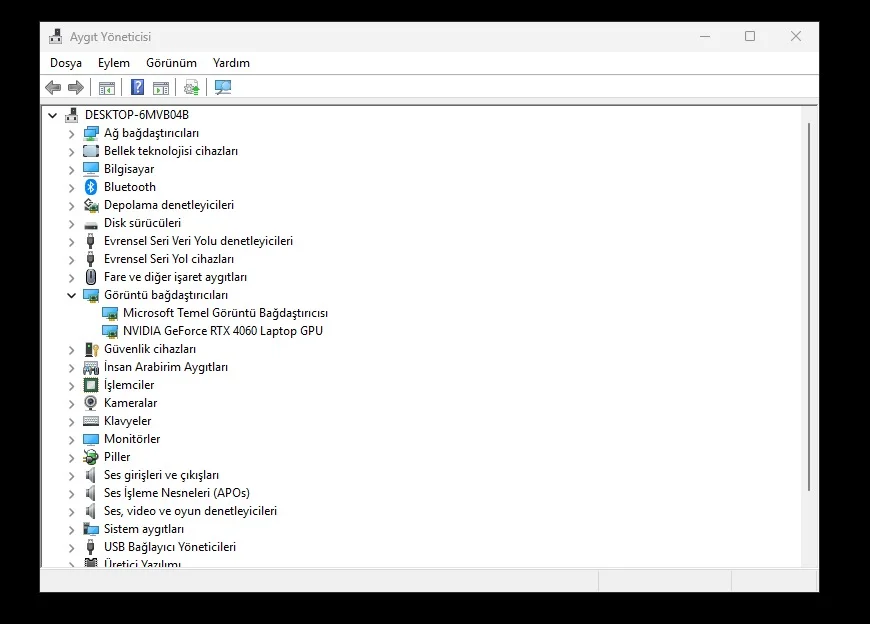Expand the Monitörler category arrow

click(x=72, y=440)
